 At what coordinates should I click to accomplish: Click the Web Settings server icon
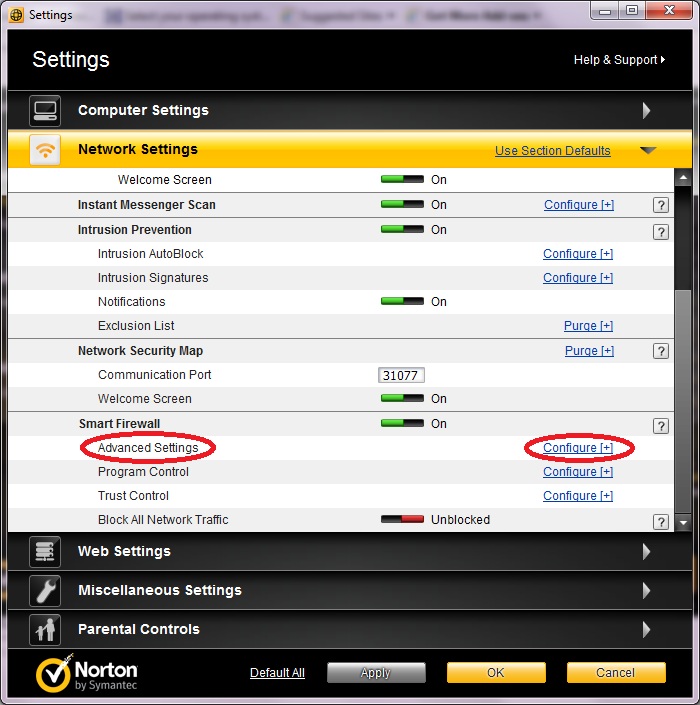45,552
